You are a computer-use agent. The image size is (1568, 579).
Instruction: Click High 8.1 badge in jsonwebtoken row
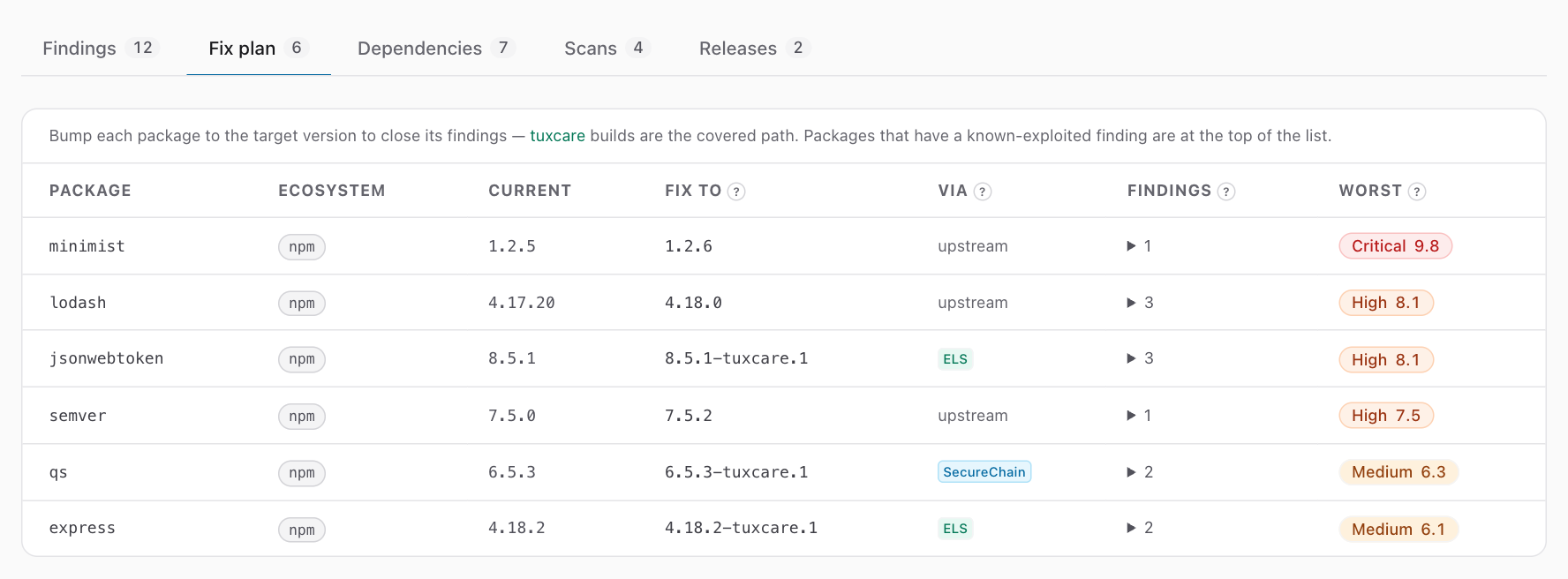(1386, 360)
